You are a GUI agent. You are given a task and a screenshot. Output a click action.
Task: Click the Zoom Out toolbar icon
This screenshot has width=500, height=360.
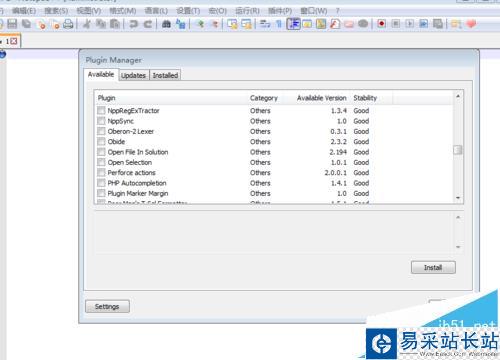pyautogui.click(x=214, y=24)
